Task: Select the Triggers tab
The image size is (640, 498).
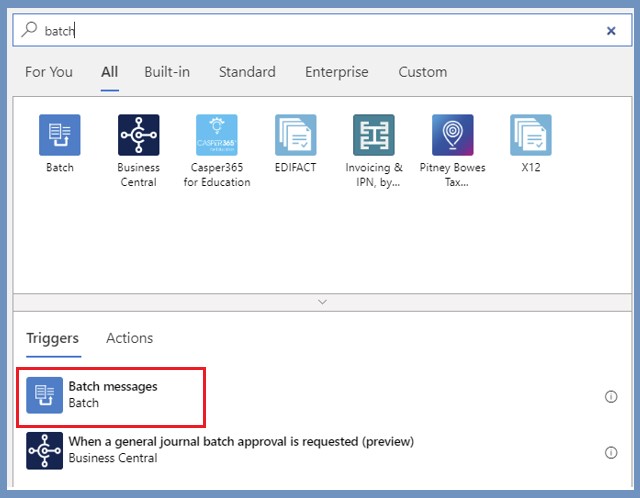Action: coord(53,338)
